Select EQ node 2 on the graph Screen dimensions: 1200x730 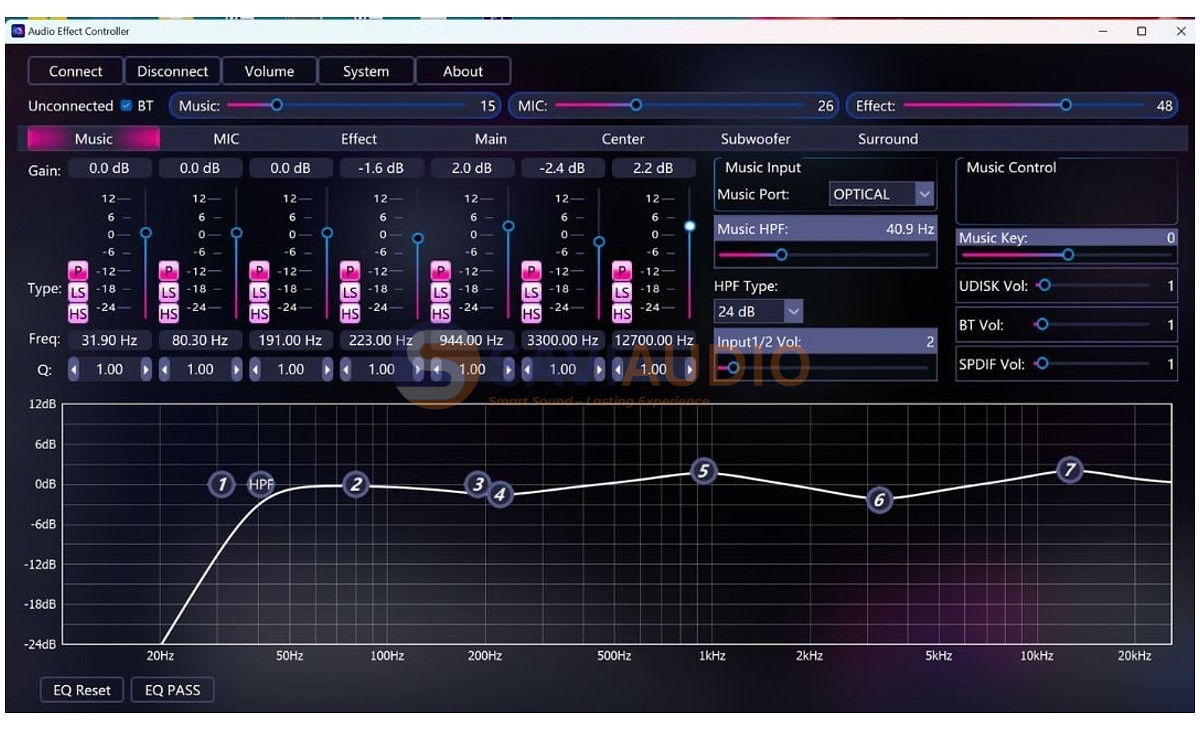coord(356,485)
